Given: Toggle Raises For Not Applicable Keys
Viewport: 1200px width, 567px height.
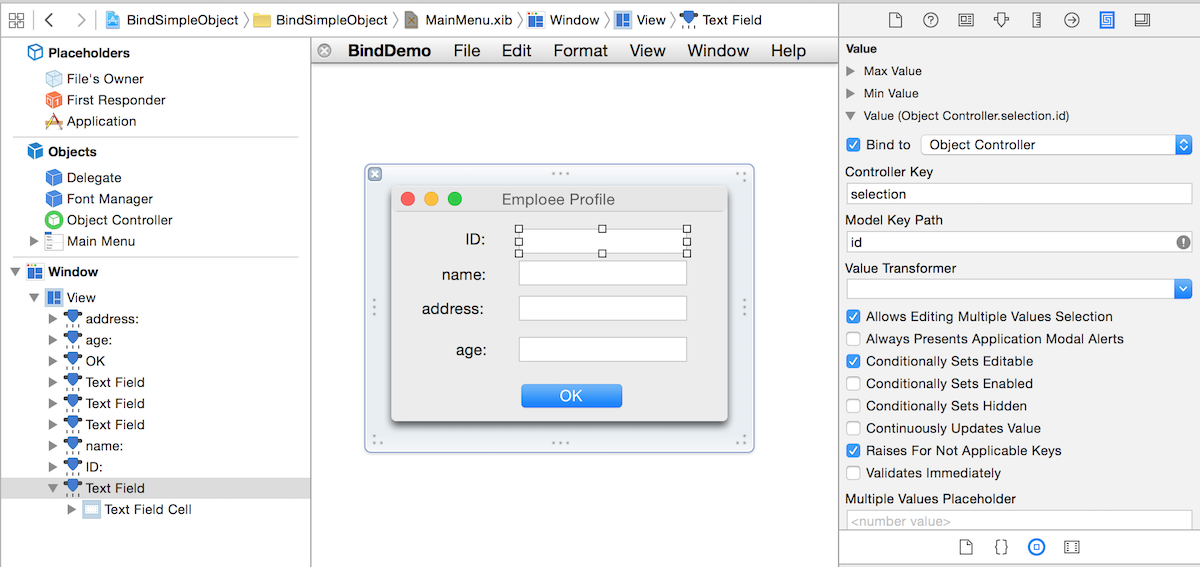Looking at the screenshot, I should (853, 450).
